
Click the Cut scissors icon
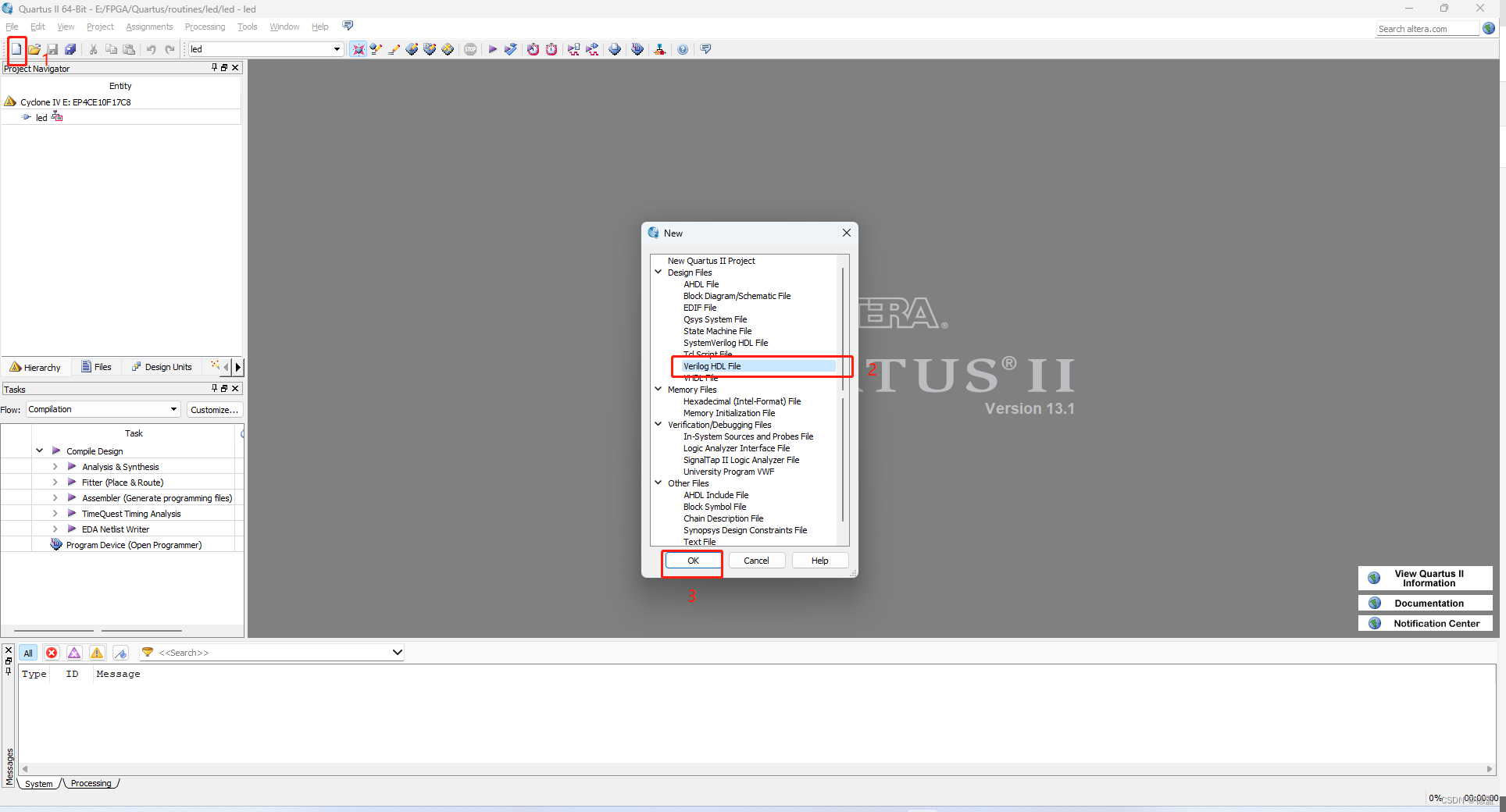click(93, 49)
